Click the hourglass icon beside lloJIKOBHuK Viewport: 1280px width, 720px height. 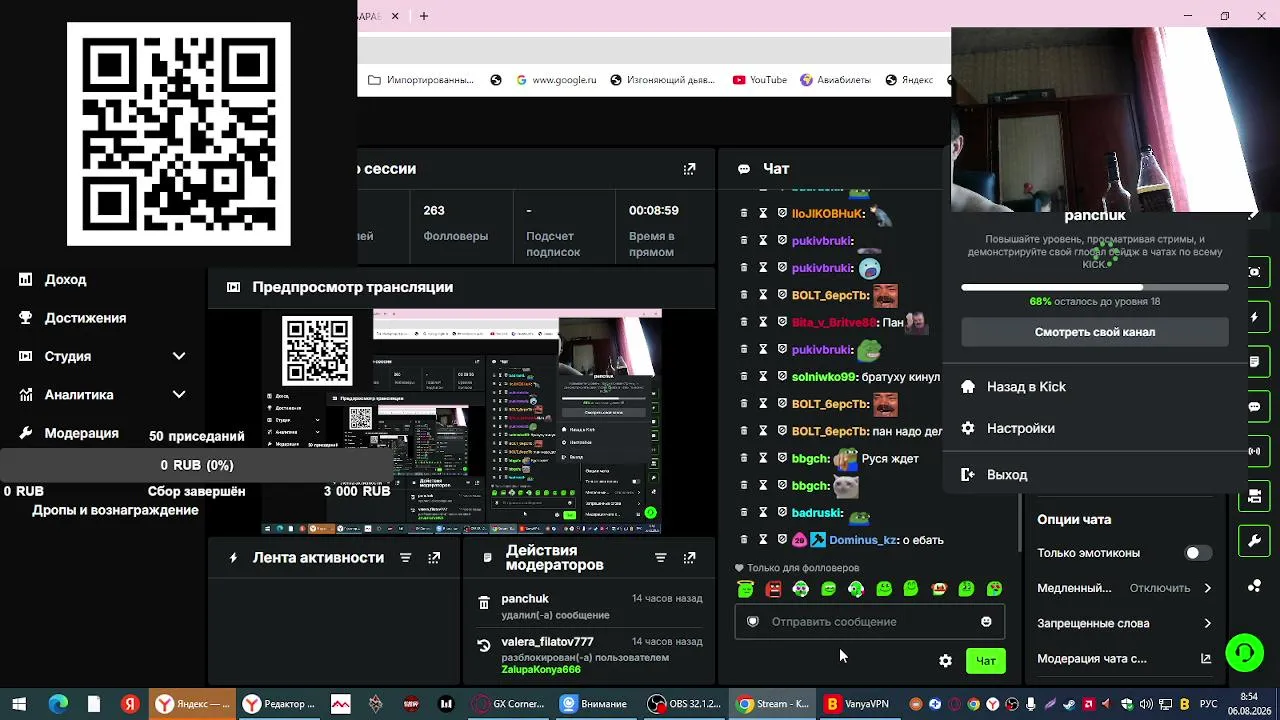(x=763, y=213)
